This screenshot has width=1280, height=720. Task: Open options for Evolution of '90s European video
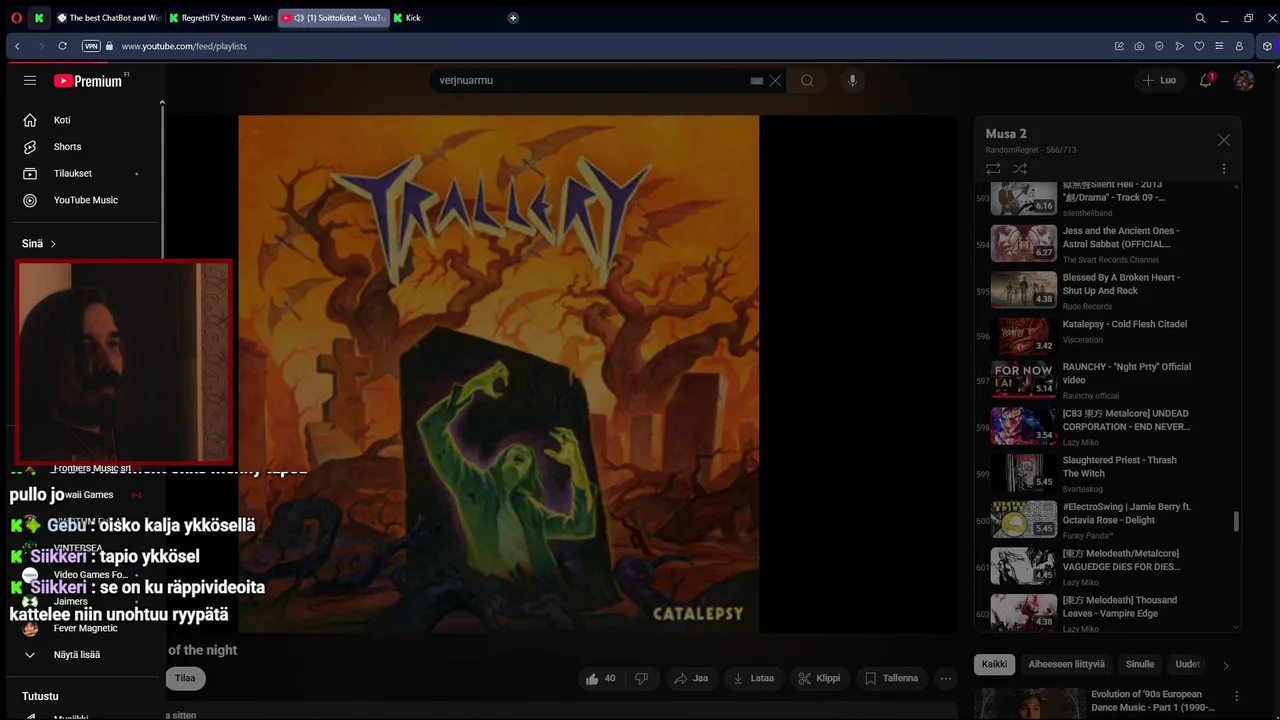[1236, 696]
